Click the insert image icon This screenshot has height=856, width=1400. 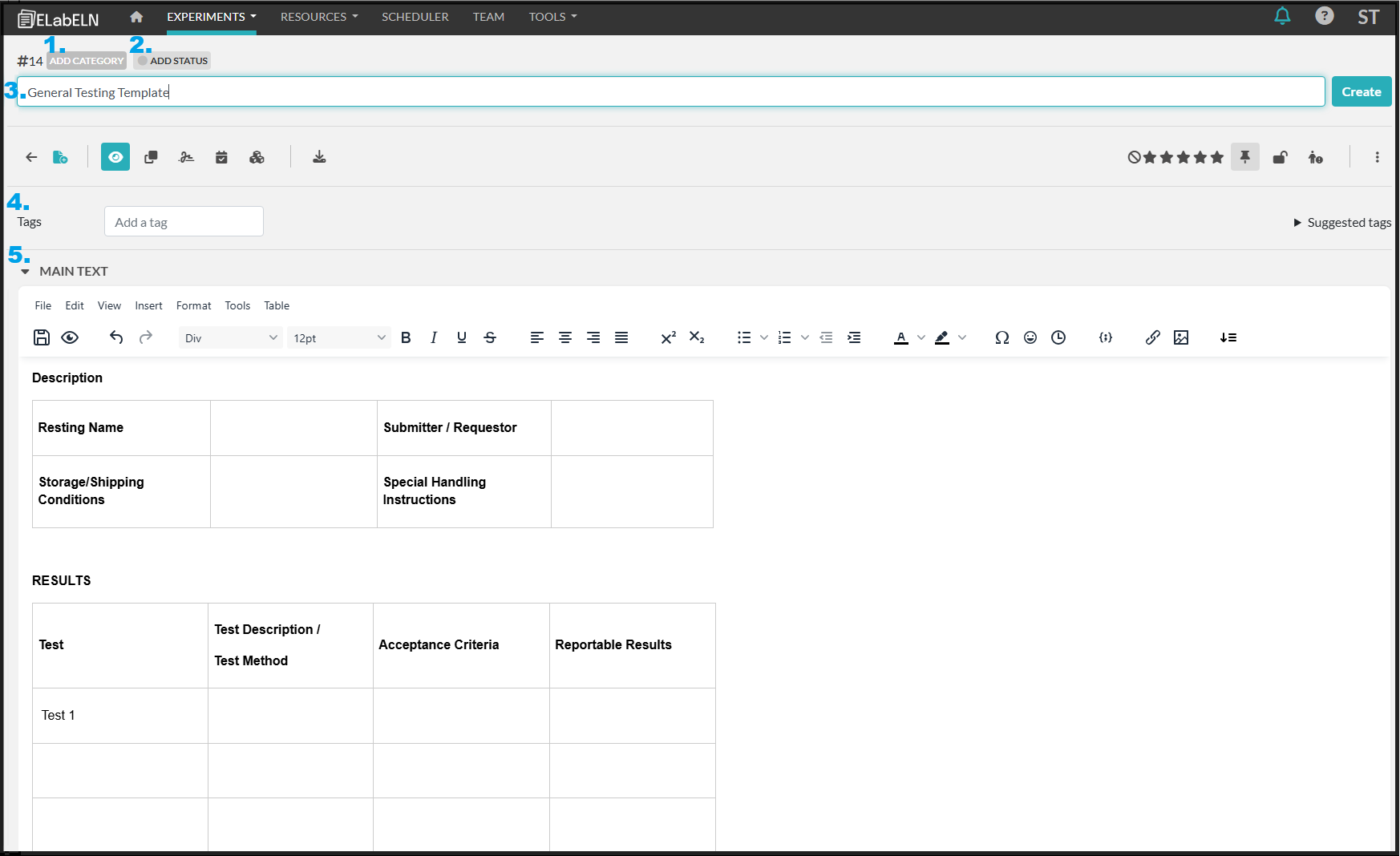tap(1180, 337)
